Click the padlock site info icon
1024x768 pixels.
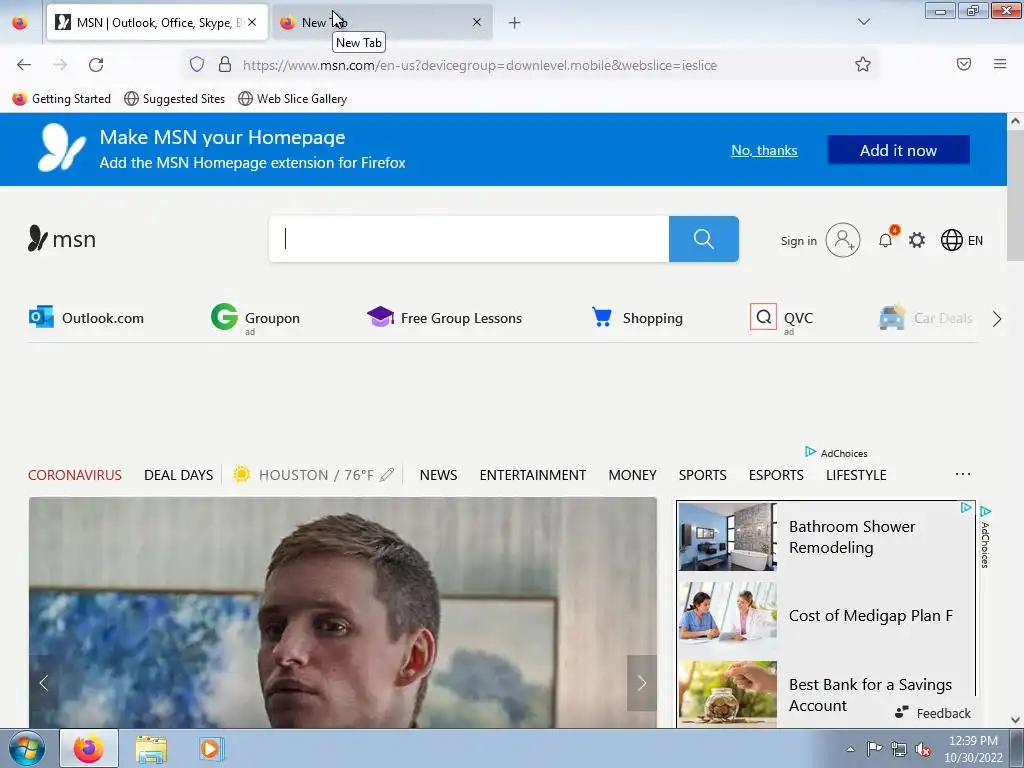[x=225, y=64]
